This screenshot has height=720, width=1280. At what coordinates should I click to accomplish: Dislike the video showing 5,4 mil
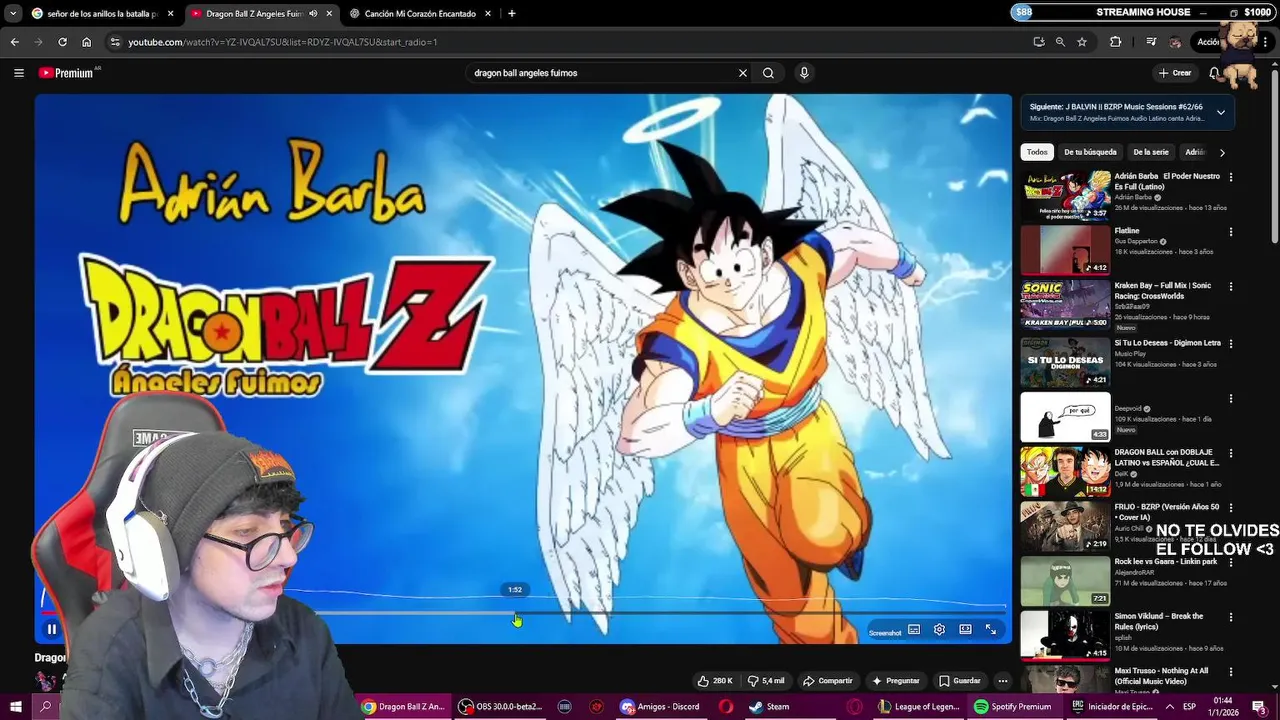tap(766, 681)
